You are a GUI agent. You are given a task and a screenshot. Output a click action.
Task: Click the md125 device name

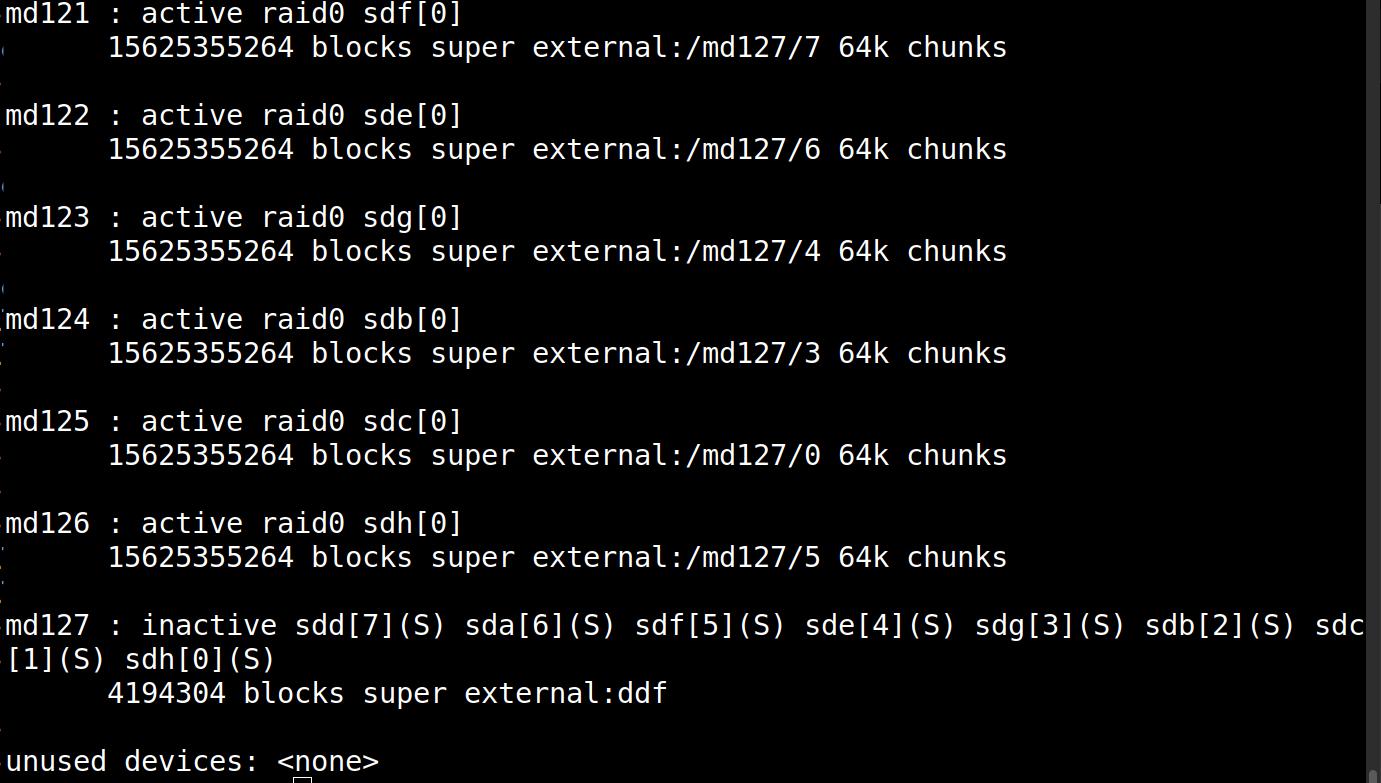(47, 422)
